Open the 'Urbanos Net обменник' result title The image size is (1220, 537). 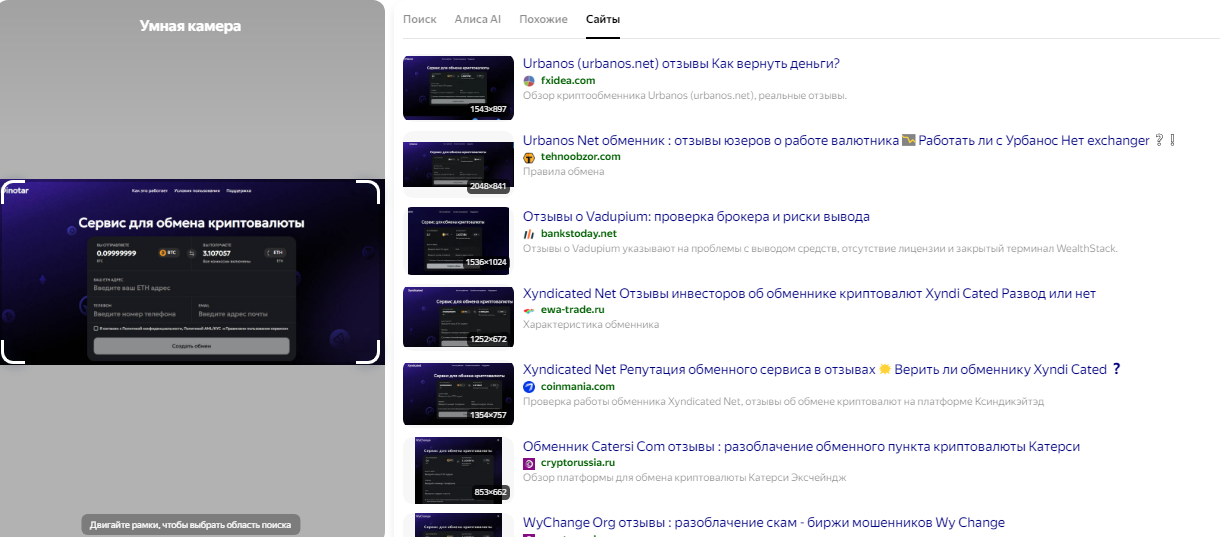coord(849,140)
